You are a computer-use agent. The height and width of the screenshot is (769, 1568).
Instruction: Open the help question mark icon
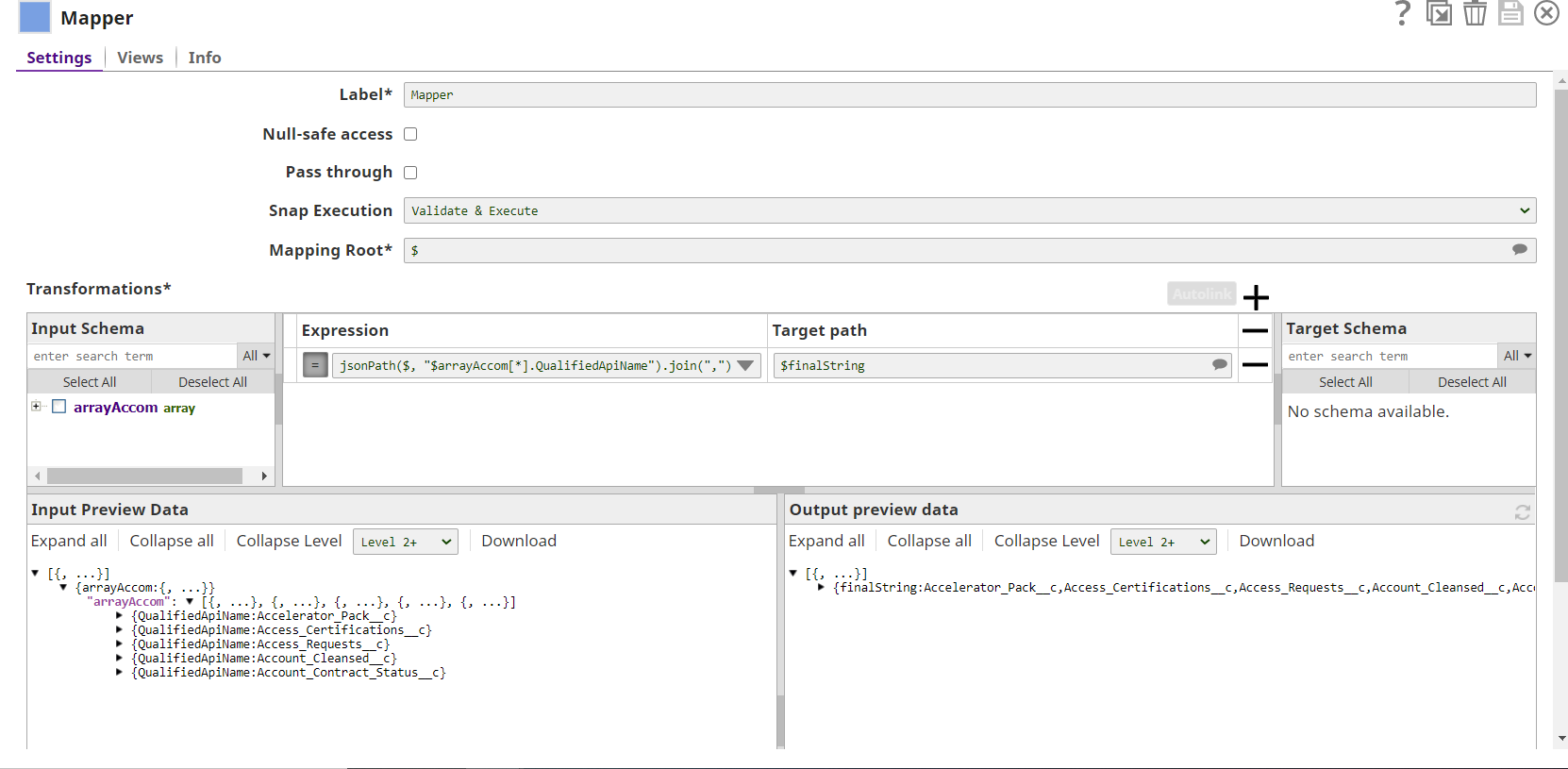(x=1403, y=13)
